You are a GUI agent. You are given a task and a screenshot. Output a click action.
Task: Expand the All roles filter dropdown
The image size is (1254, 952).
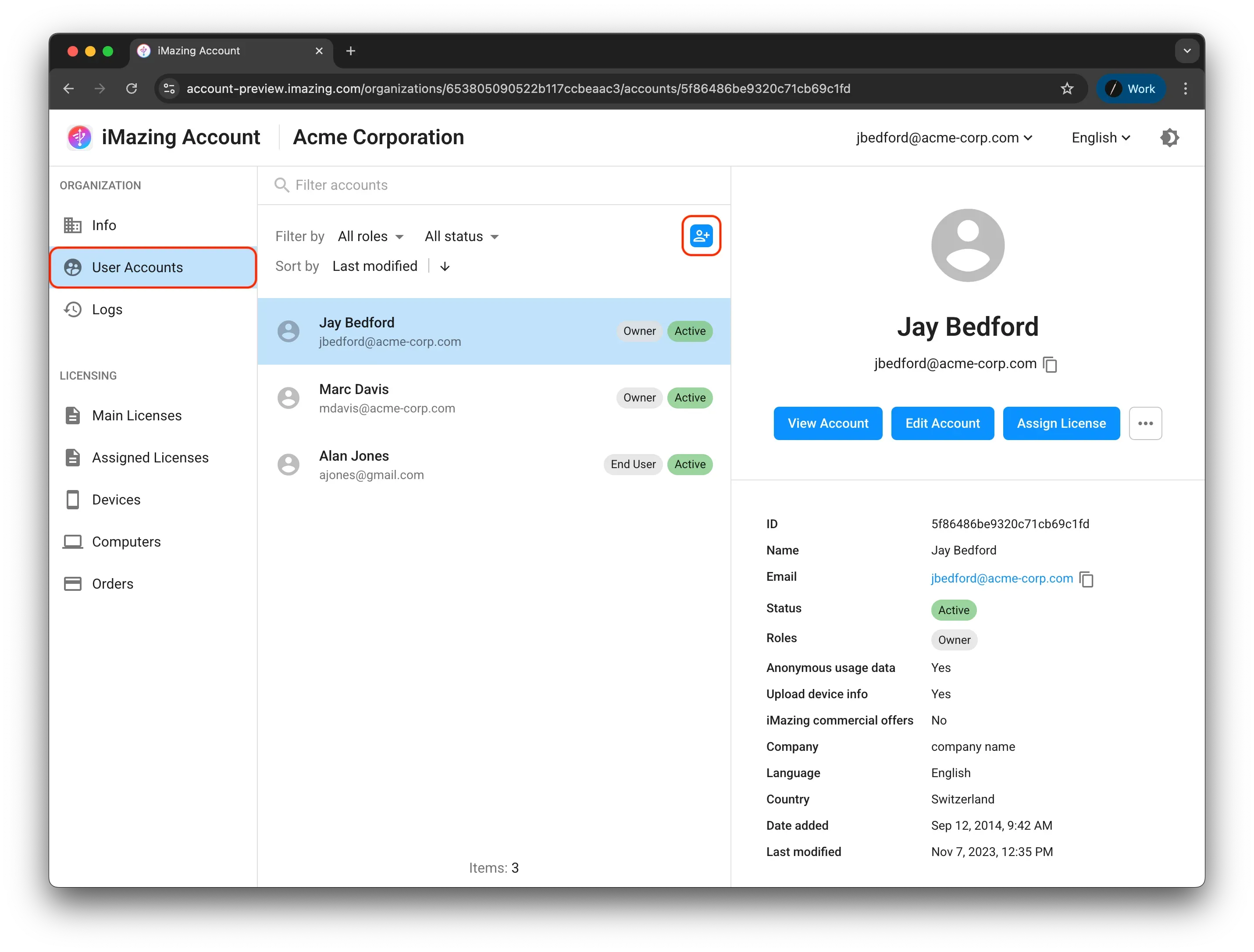pyautogui.click(x=371, y=236)
